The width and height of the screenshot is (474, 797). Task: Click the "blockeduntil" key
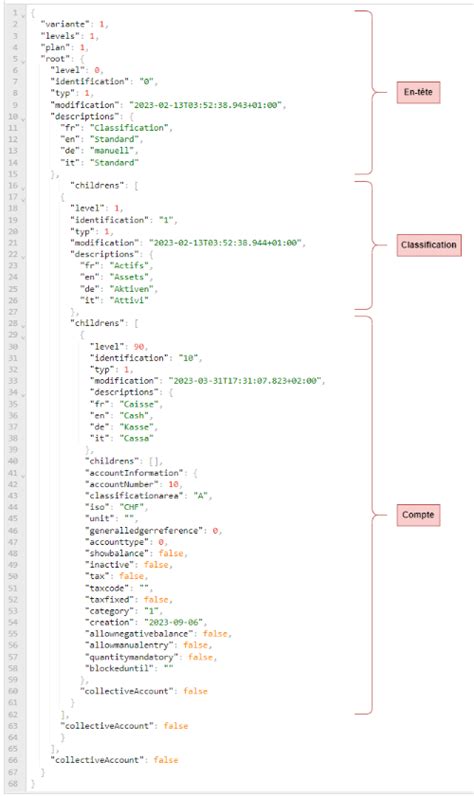121,668
